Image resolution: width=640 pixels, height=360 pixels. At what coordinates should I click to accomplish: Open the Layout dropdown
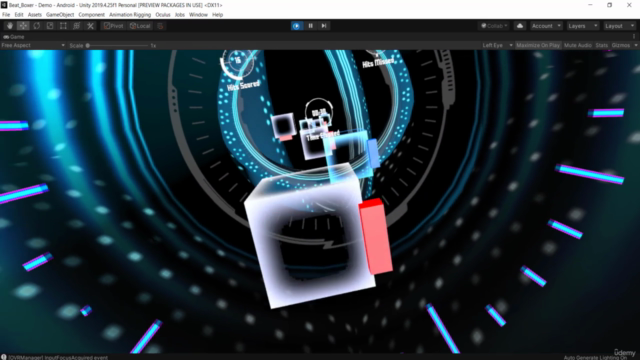619,26
